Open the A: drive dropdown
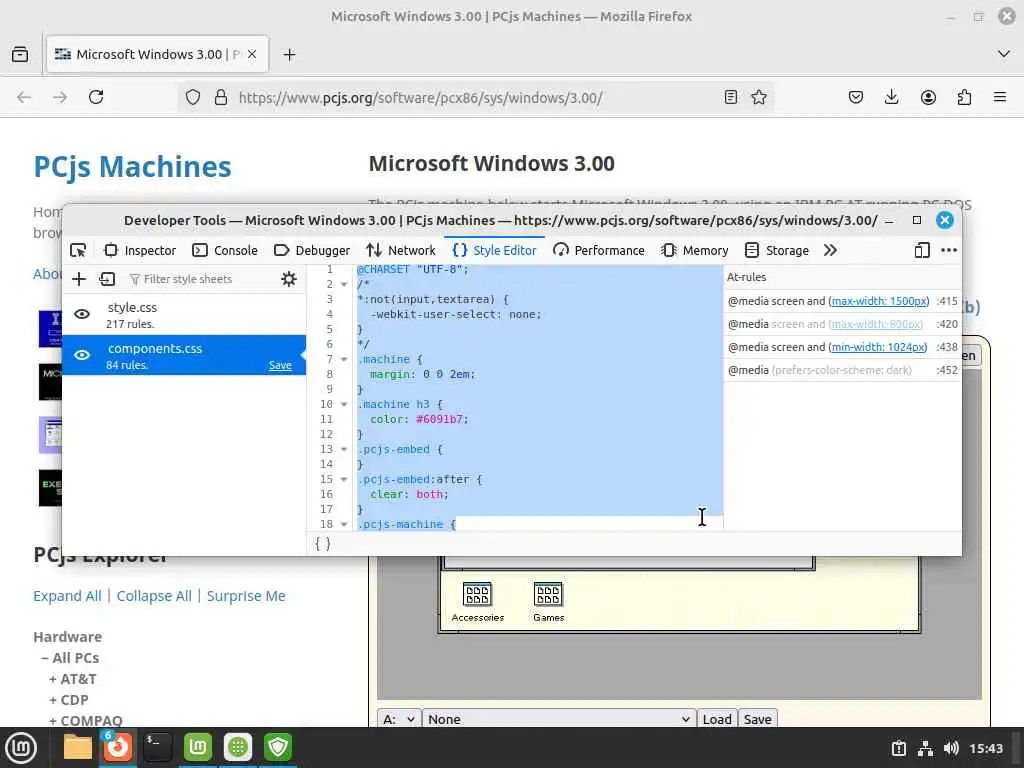Image resolution: width=1024 pixels, height=768 pixels. [x=399, y=719]
